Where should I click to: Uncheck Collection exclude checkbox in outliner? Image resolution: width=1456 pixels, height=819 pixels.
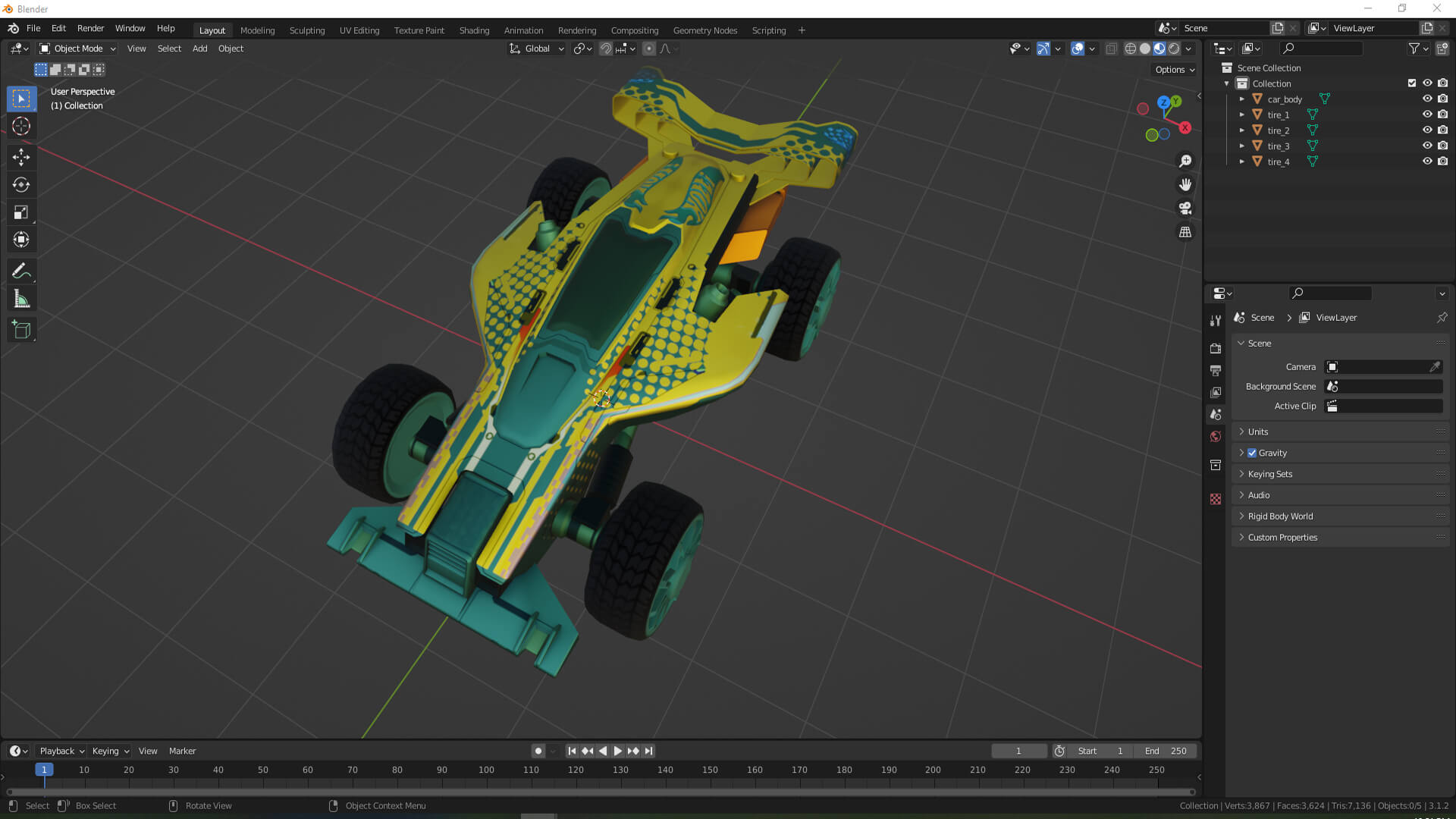[x=1412, y=83]
